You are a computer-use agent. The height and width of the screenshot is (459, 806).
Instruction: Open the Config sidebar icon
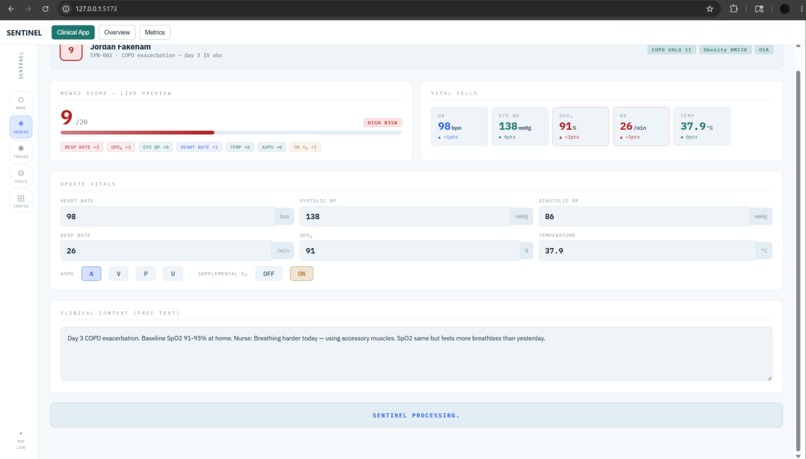click(x=21, y=201)
